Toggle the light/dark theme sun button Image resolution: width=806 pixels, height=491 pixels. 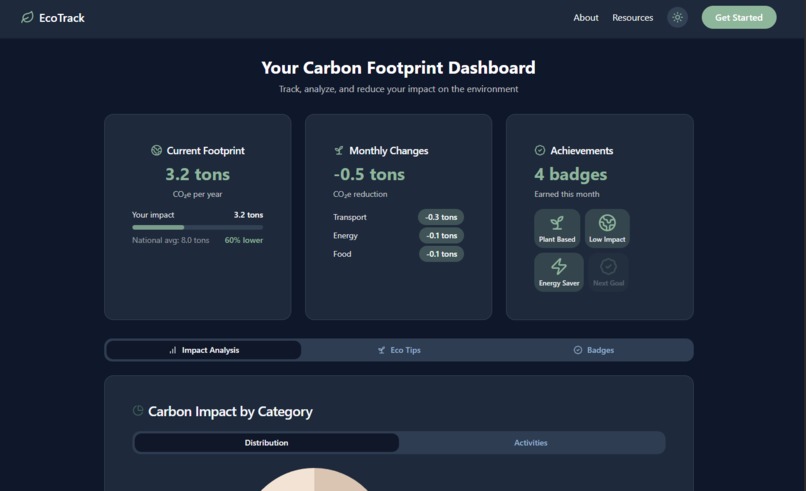[x=677, y=17]
